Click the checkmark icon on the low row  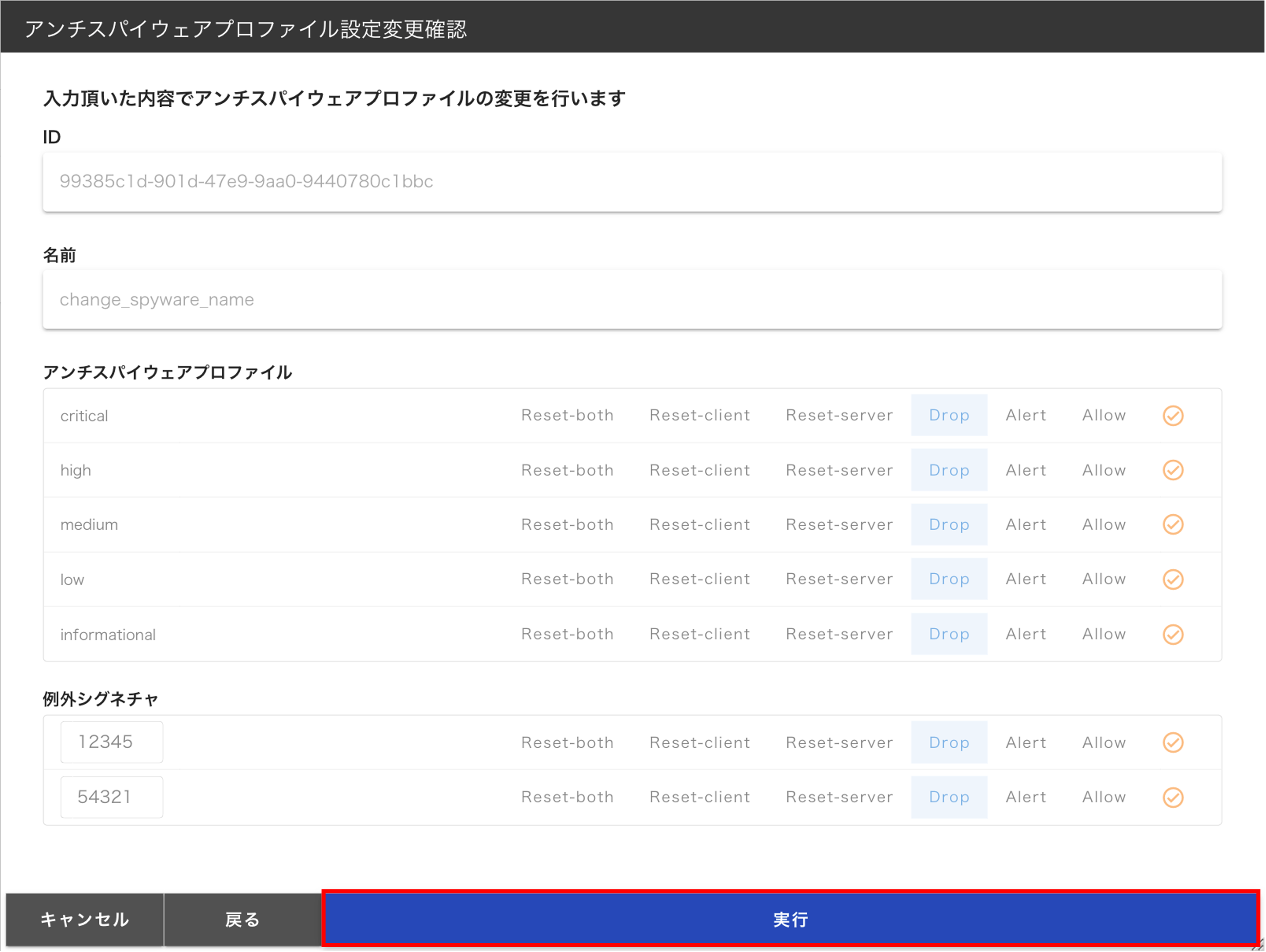[x=1173, y=579]
